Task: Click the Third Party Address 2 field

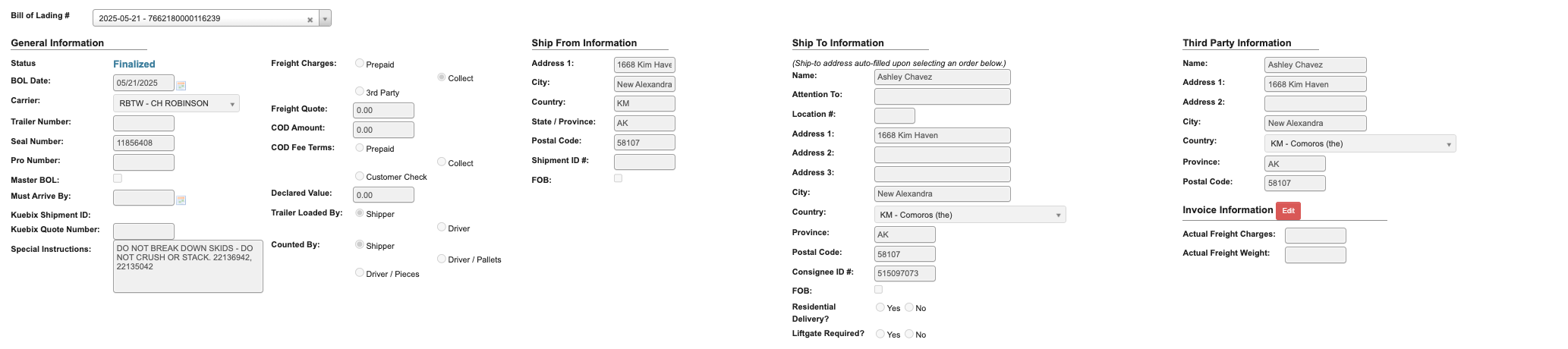Action: click(x=1315, y=103)
